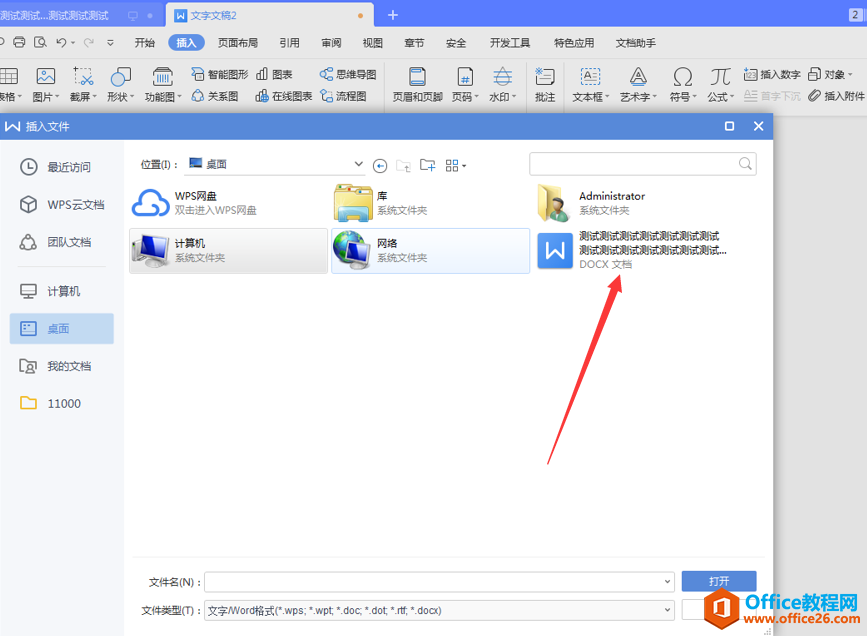The height and width of the screenshot is (636, 867).
Task: Switch to the Security (安全) tab
Action: pyautogui.click(x=456, y=43)
